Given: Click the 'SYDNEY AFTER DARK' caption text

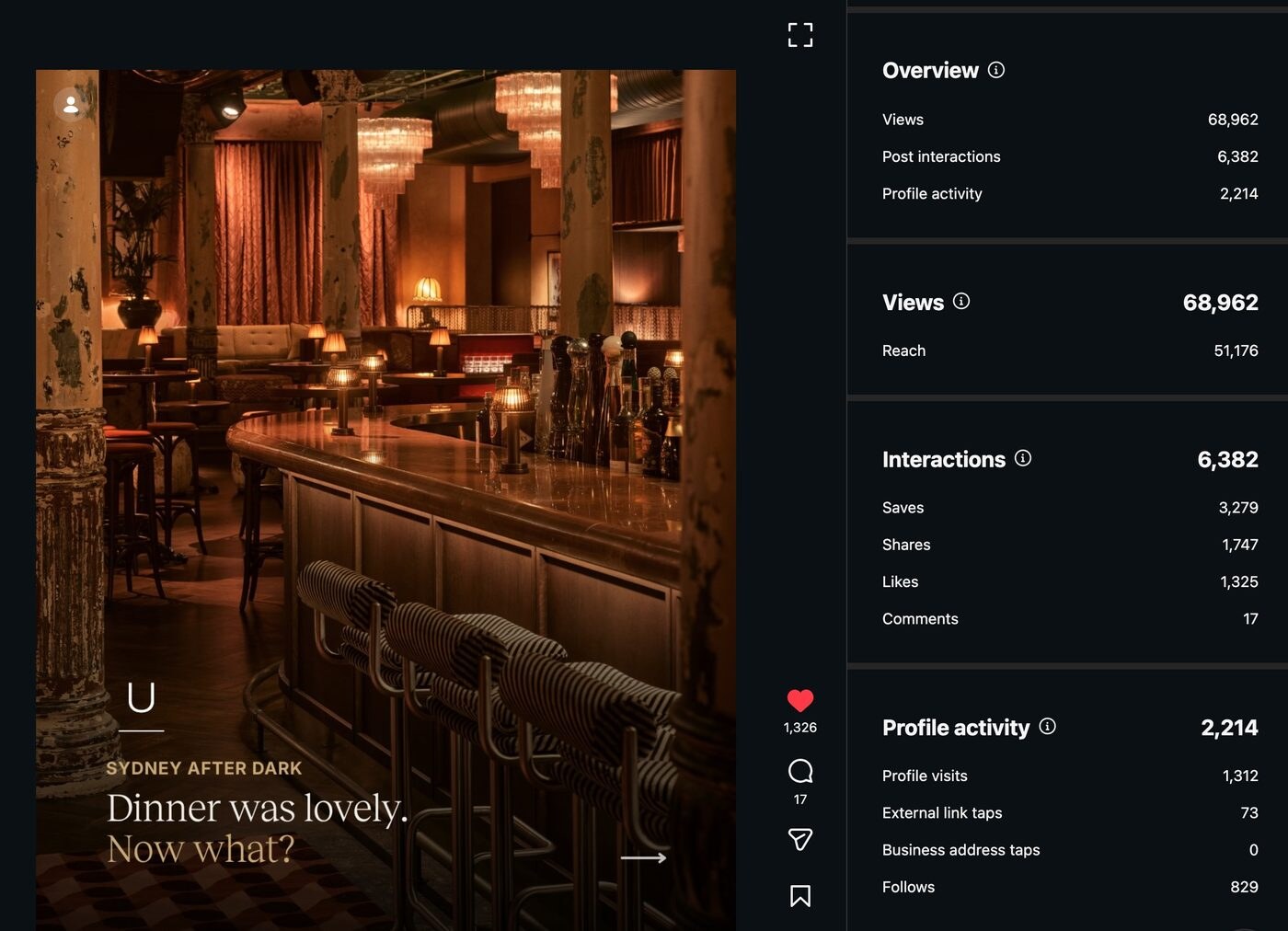Looking at the screenshot, I should (x=203, y=768).
